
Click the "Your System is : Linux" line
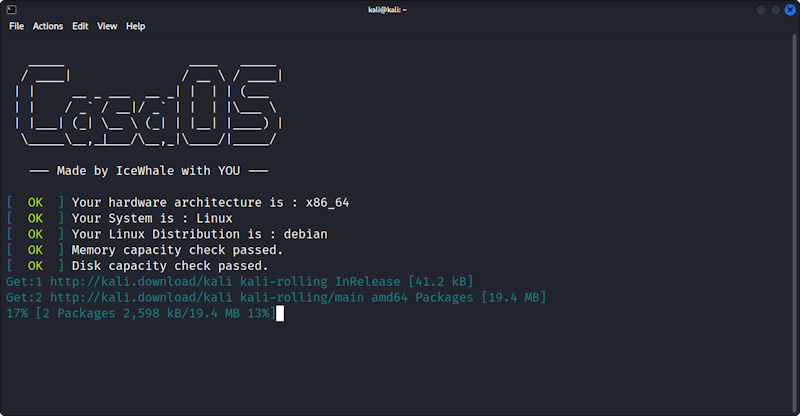pyautogui.click(x=152, y=218)
